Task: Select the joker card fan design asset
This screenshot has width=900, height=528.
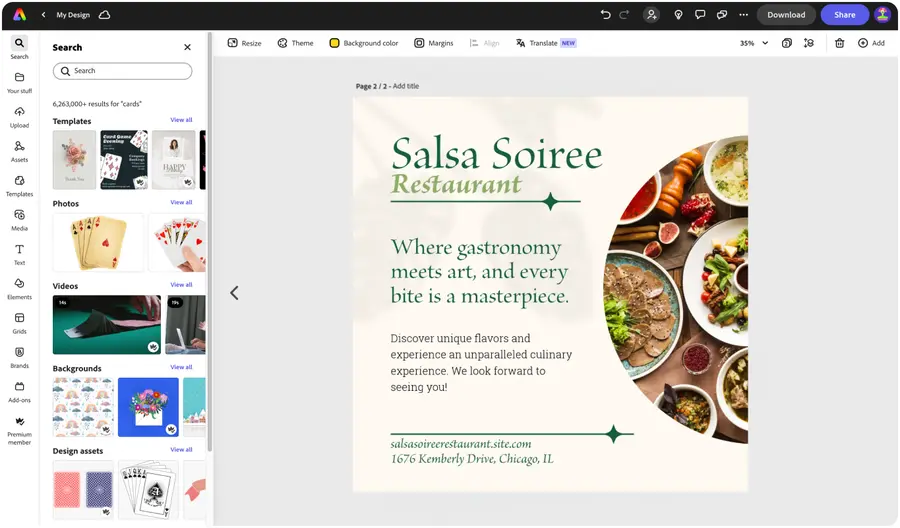Action: (148, 490)
